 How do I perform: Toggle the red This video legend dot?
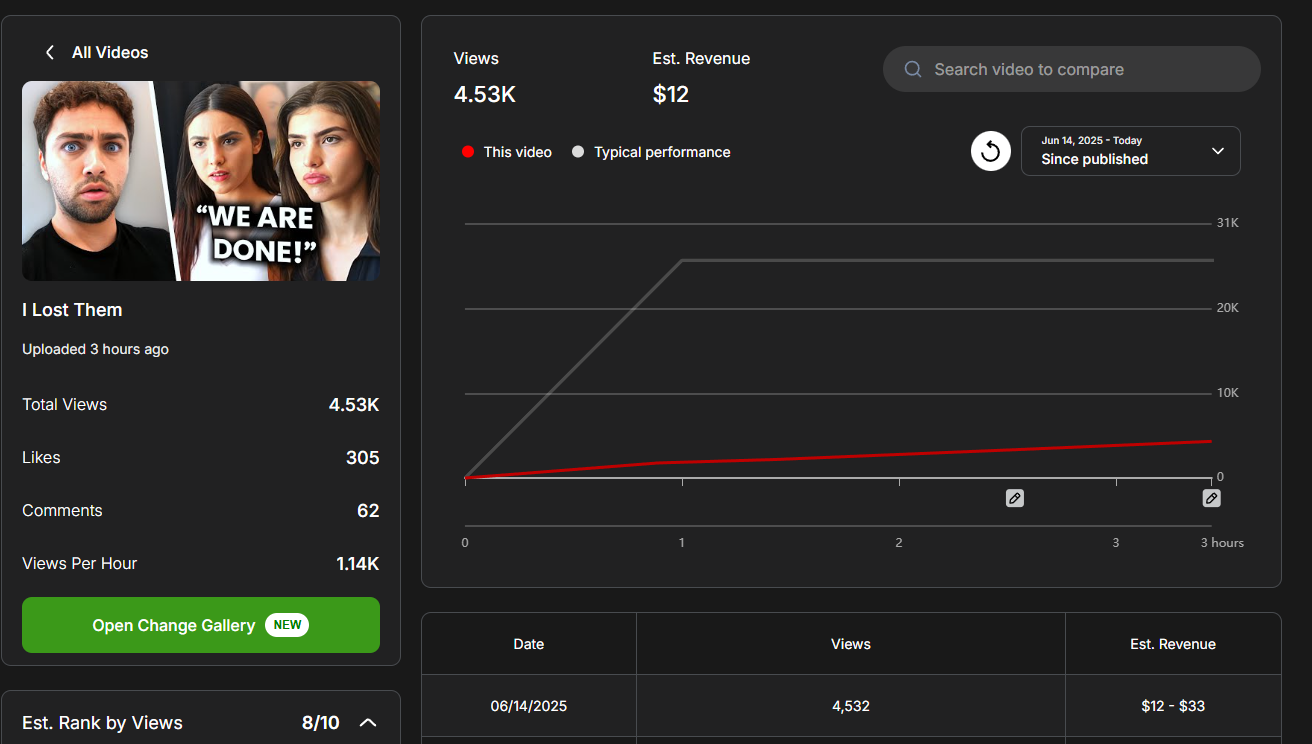coord(467,152)
